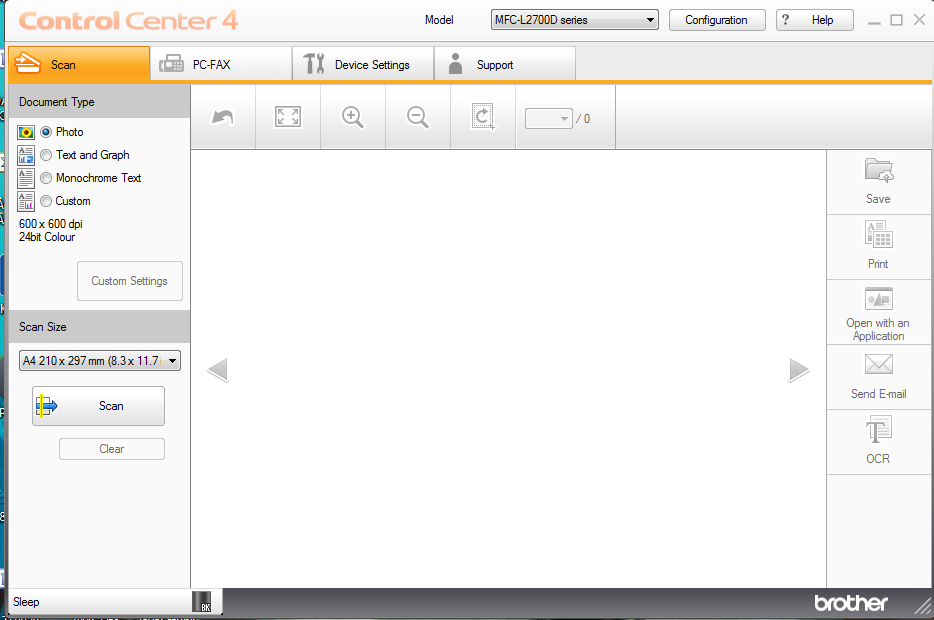Zoom out with the magnifier minus icon
Screen dimensions: 934x620
point(418,117)
